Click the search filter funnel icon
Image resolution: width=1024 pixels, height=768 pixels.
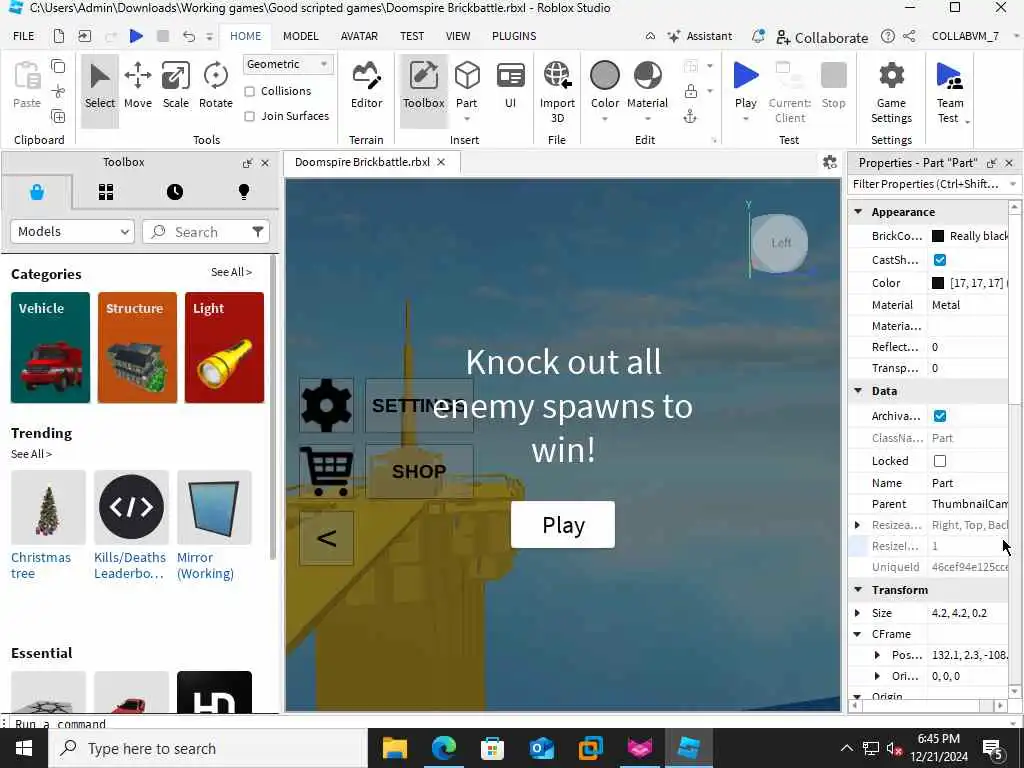(258, 231)
